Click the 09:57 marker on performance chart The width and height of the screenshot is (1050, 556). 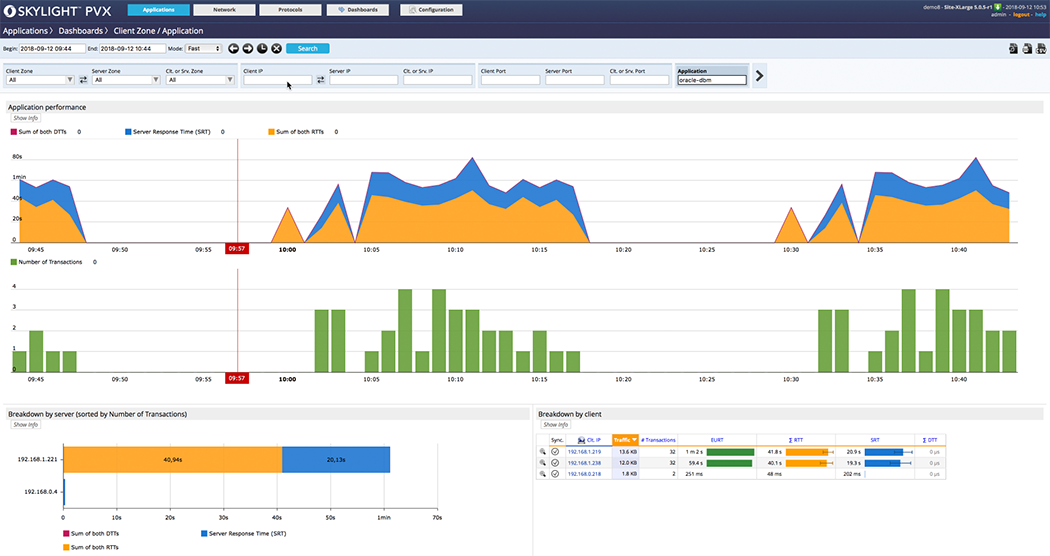(237, 249)
